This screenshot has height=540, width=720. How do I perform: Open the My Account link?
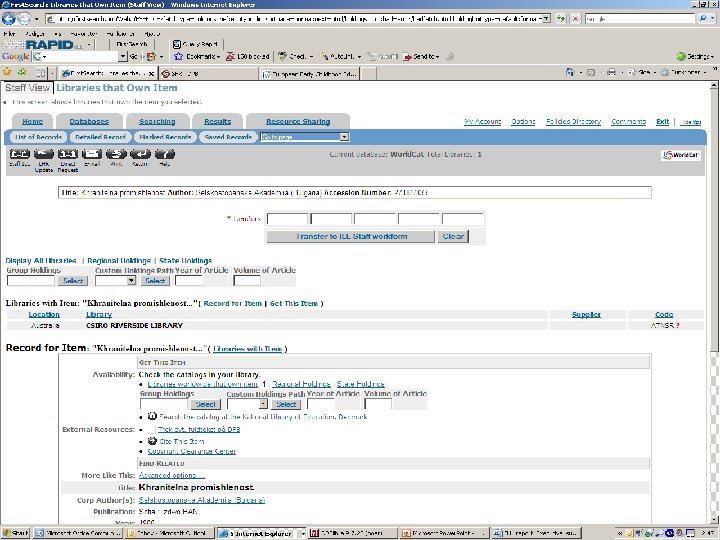[x=483, y=122]
